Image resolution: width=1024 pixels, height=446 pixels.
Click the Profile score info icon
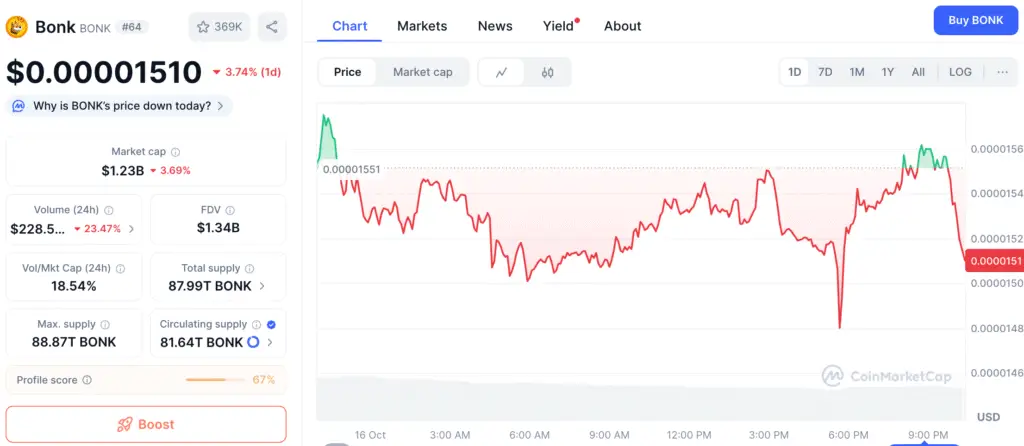pyautogui.click(x=87, y=380)
